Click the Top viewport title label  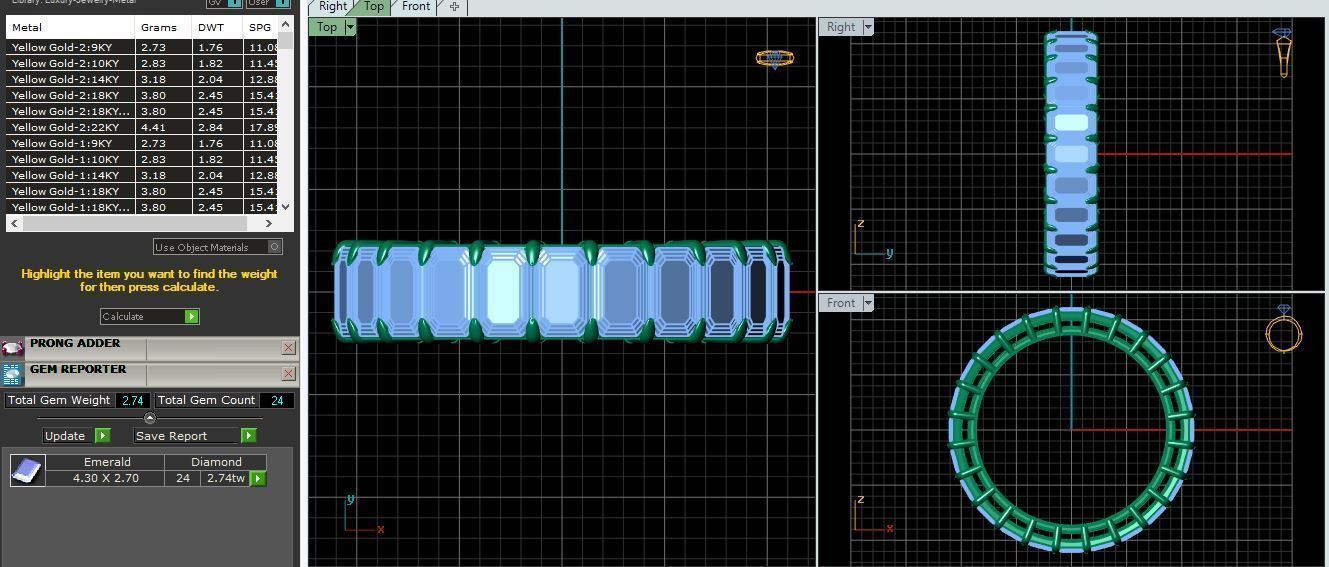point(327,27)
